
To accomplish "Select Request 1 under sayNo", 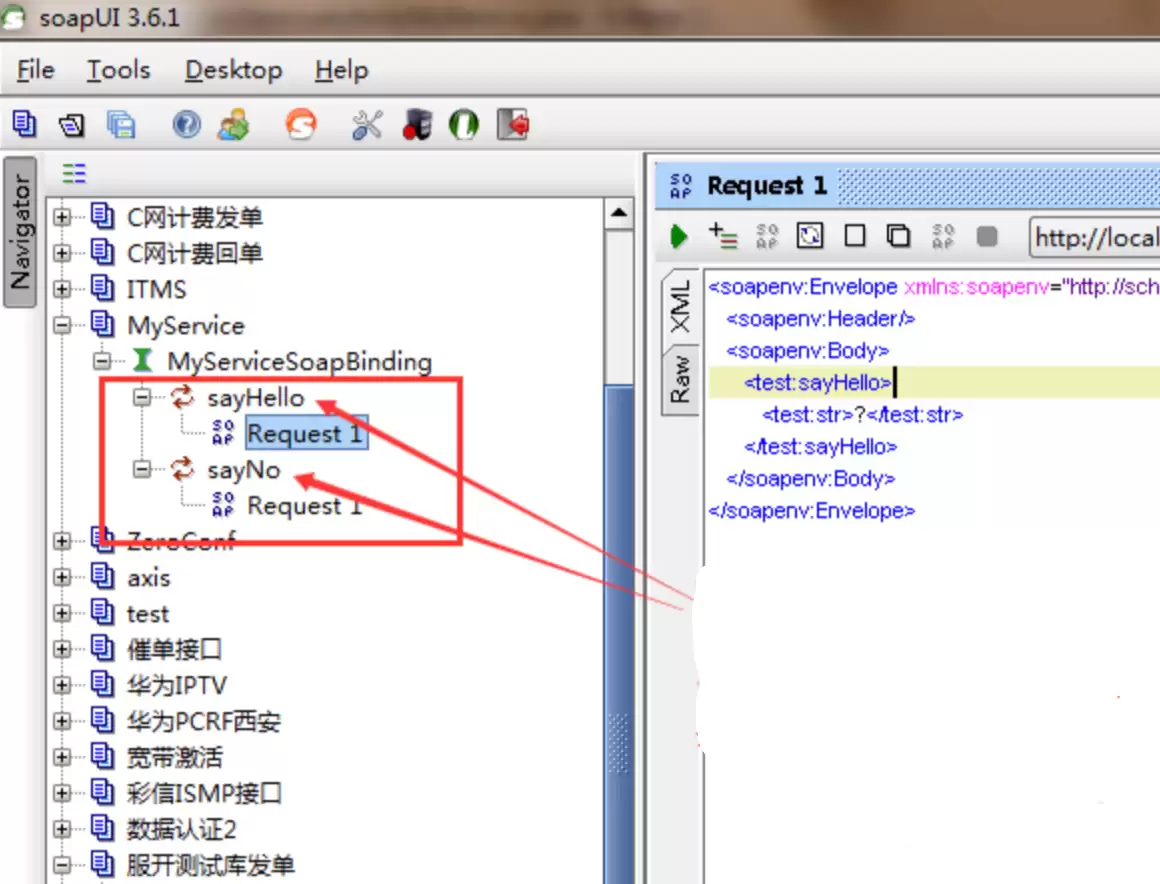I will 304,506.
